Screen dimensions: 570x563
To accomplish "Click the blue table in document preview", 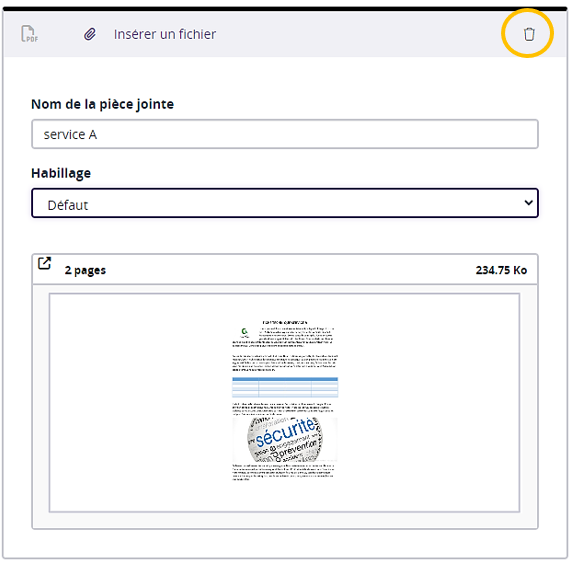I will click(285, 387).
